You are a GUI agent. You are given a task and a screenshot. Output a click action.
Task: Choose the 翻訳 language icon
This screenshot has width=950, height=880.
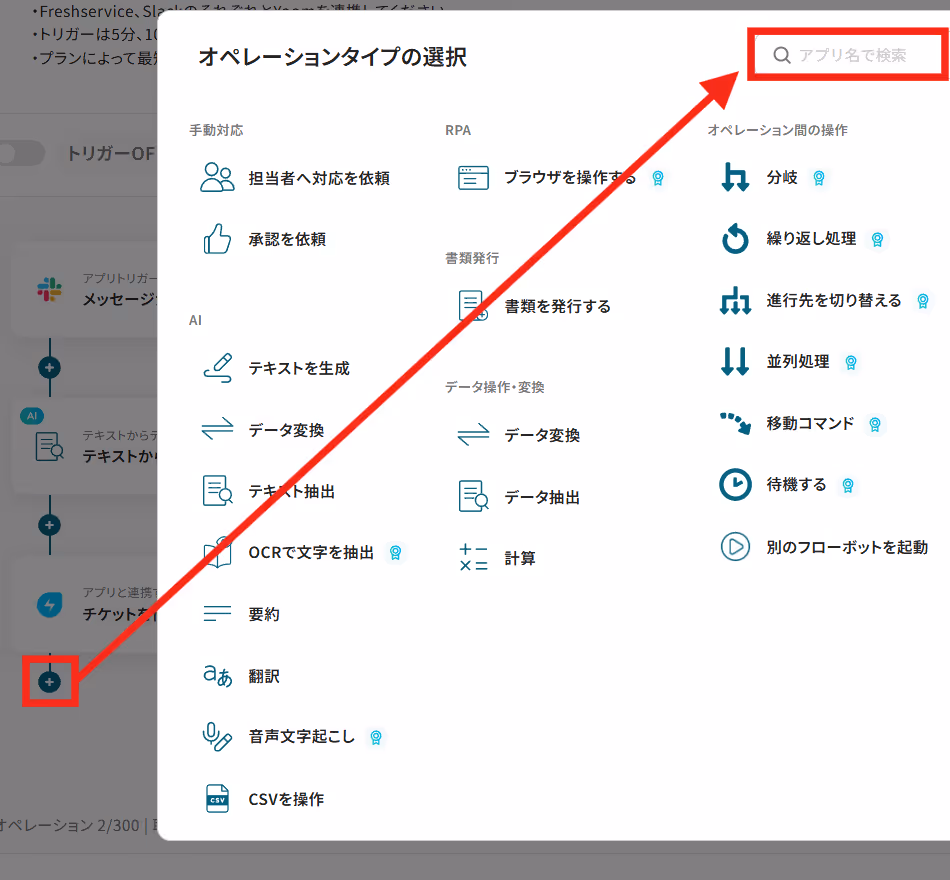tap(218, 675)
